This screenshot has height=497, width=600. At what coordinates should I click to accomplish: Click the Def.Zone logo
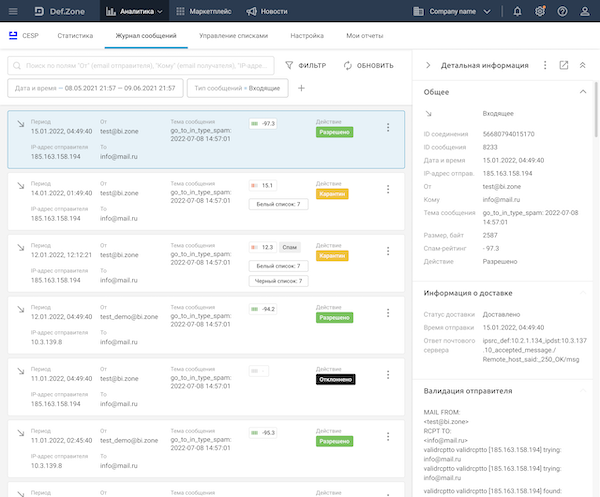(x=60, y=11)
